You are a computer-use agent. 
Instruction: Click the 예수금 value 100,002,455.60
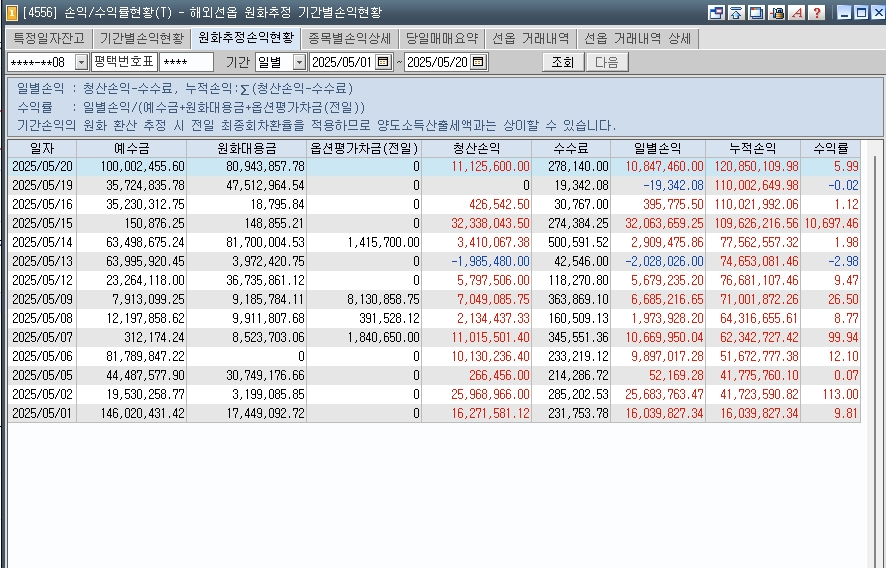pyautogui.click(x=142, y=166)
